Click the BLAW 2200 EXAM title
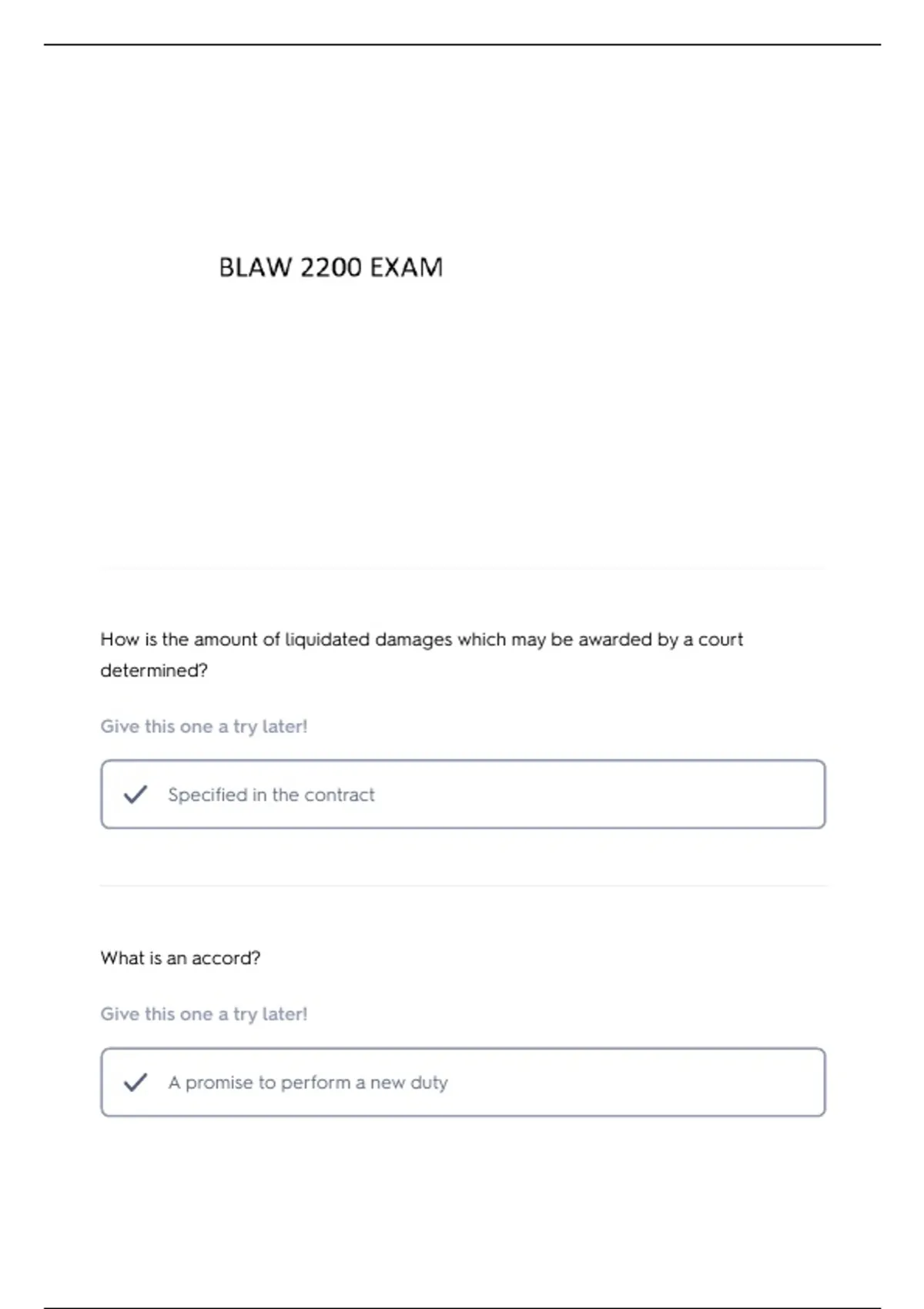Image resolution: width=924 pixels, height=1309 pixels. (x=331, y=267)
